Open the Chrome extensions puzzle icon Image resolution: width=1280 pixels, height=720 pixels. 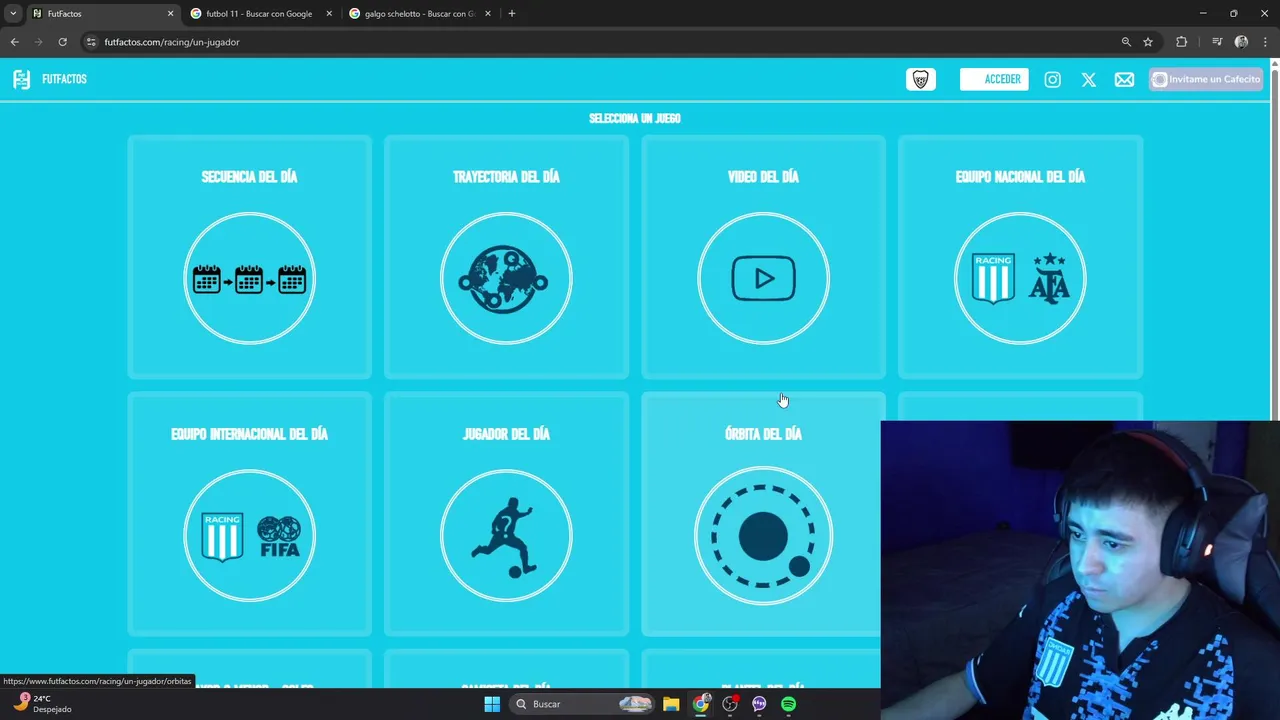point(1181,42)
